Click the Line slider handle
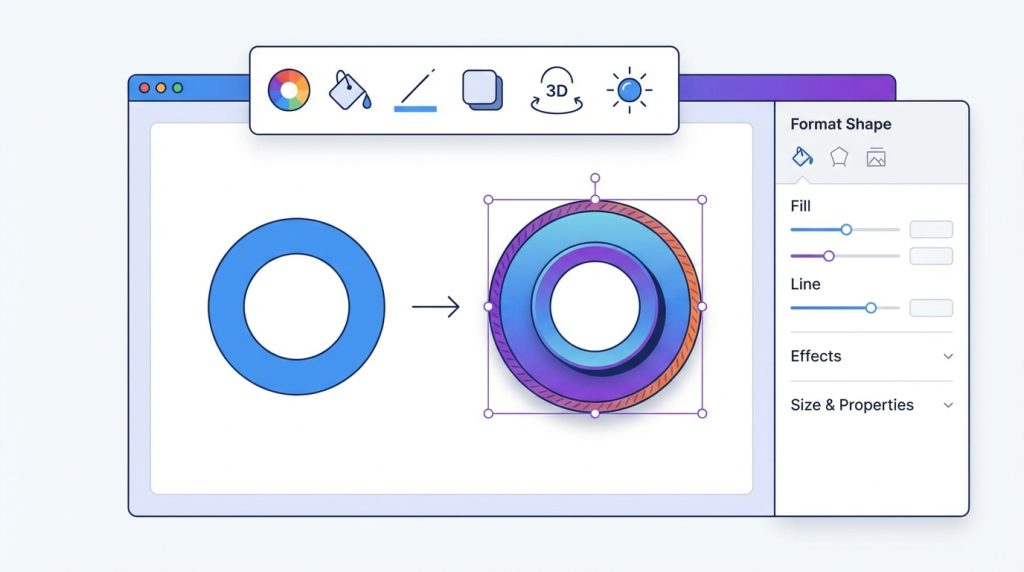This screenshot has width=1024, height=572. coord(871,308)
